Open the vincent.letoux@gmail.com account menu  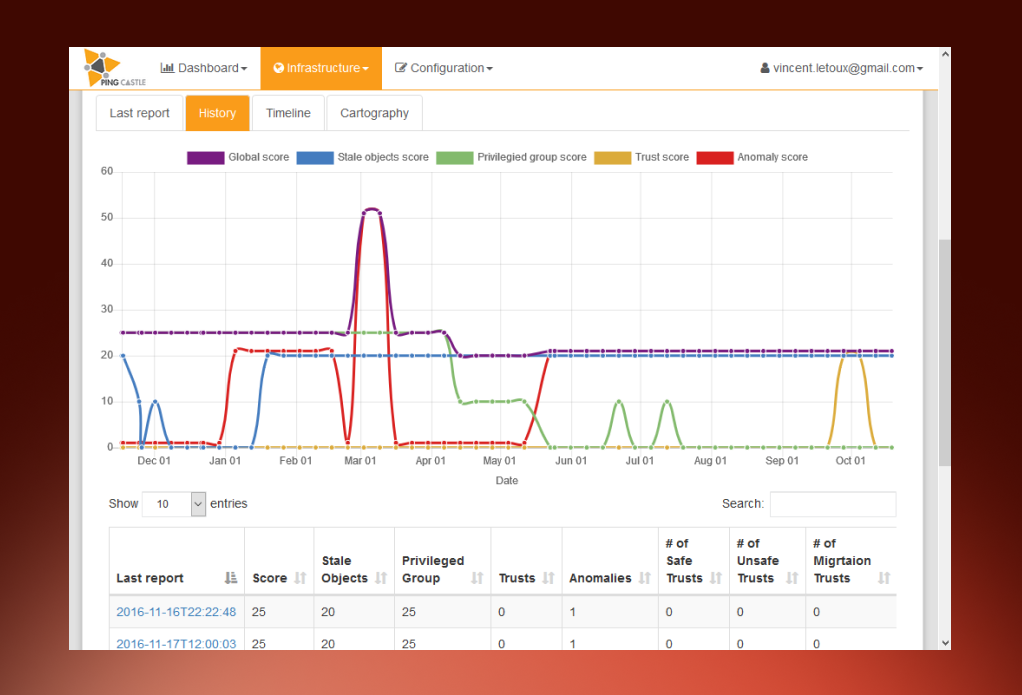pos(842,68)
